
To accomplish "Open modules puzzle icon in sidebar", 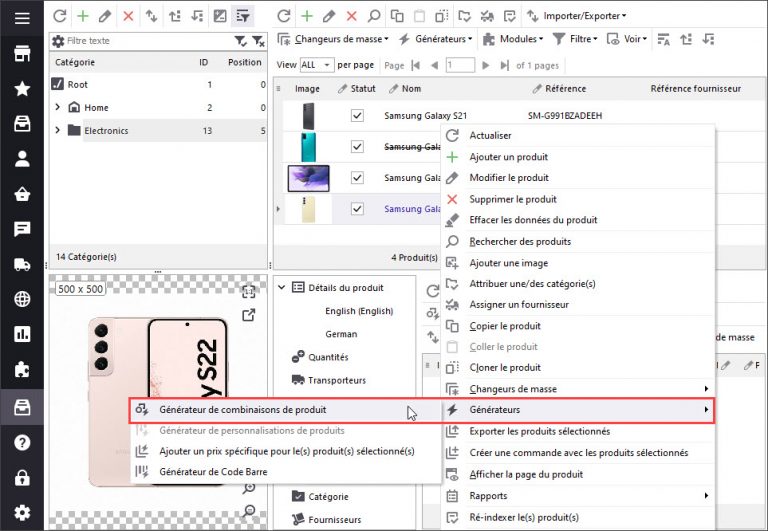I will click(22, 370).
